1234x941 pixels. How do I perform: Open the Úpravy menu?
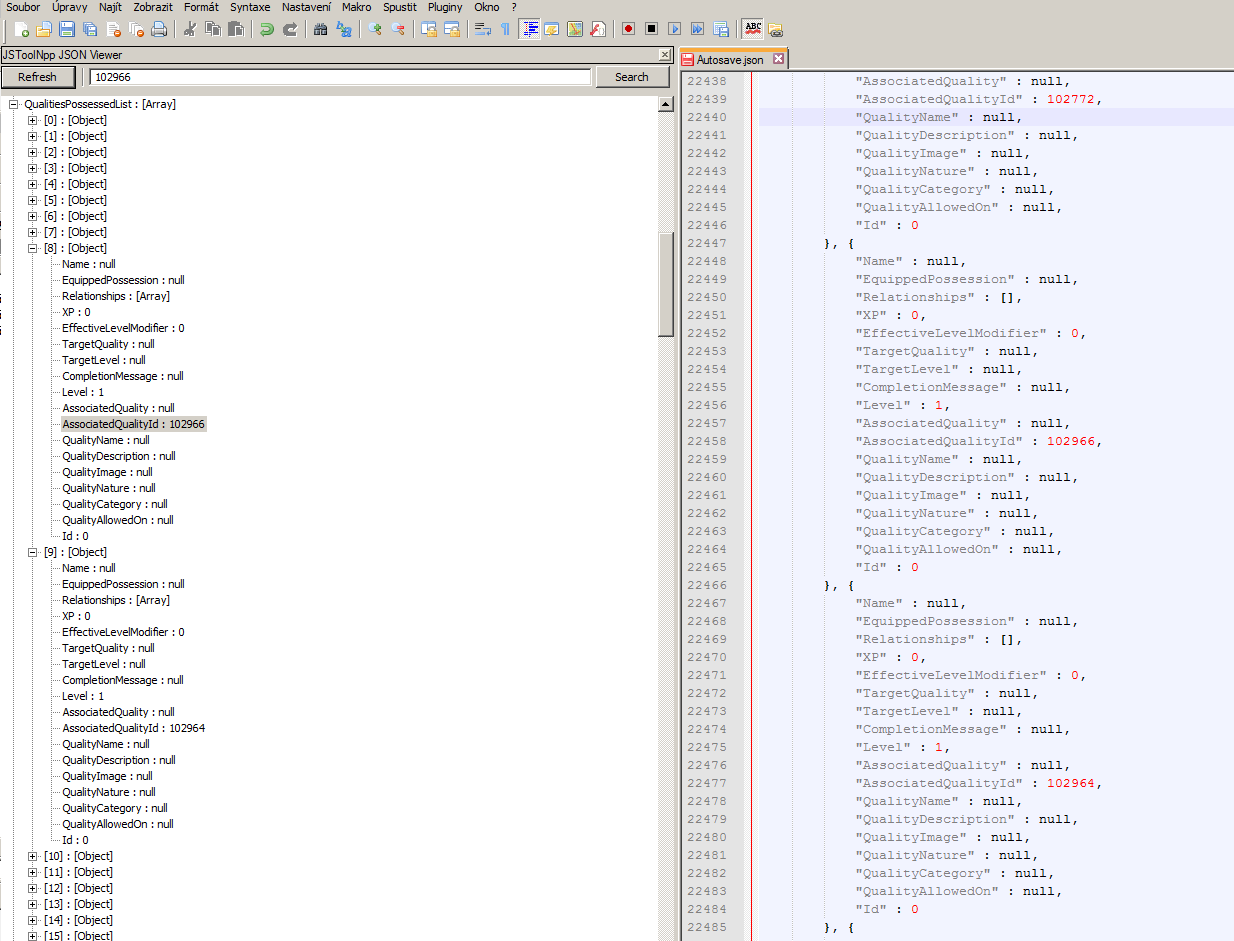(69, 7)
